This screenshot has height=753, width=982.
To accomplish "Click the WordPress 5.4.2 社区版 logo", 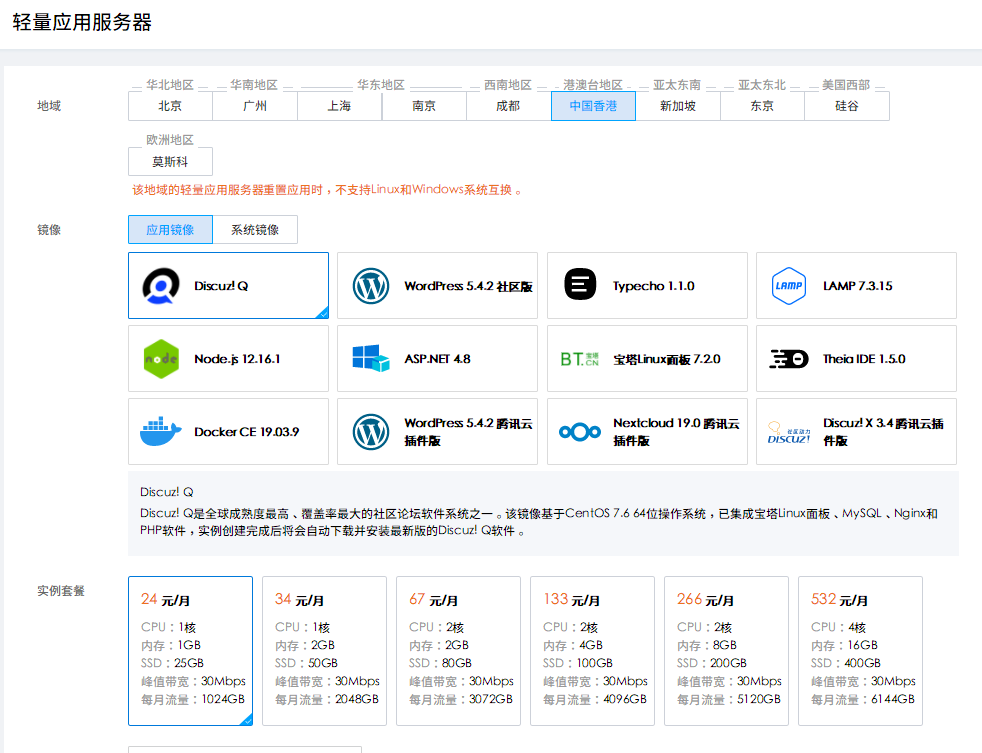I will coord(371,286).
